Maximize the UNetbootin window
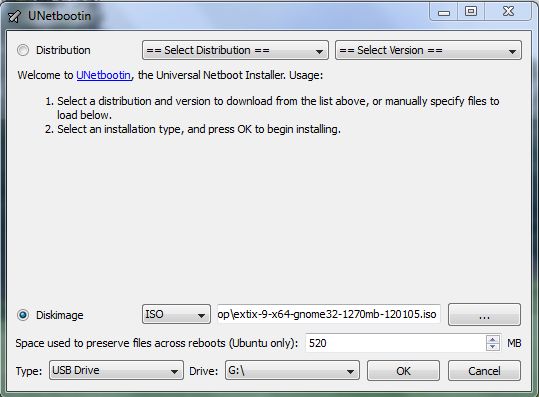 click(471, 12)
